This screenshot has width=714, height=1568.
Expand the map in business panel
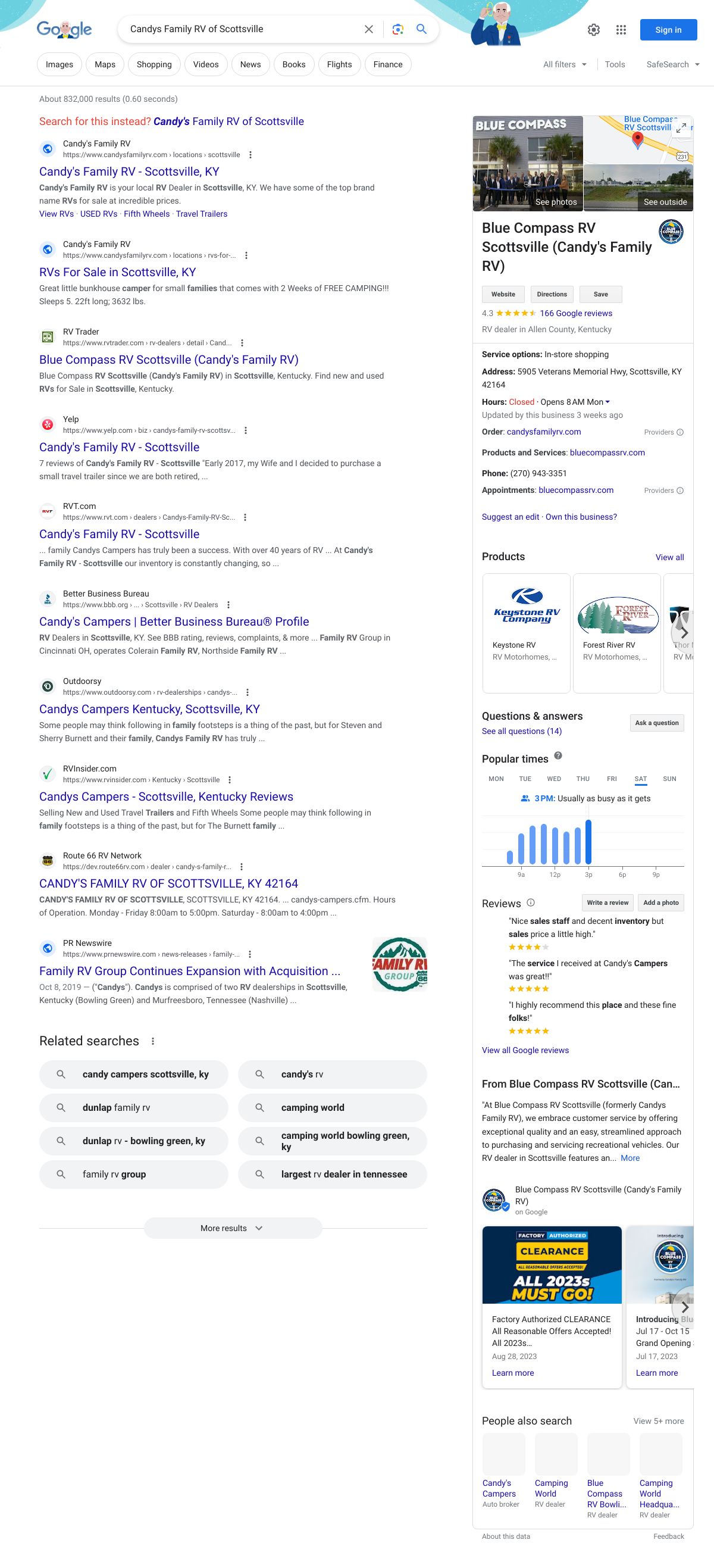[681, 127]
